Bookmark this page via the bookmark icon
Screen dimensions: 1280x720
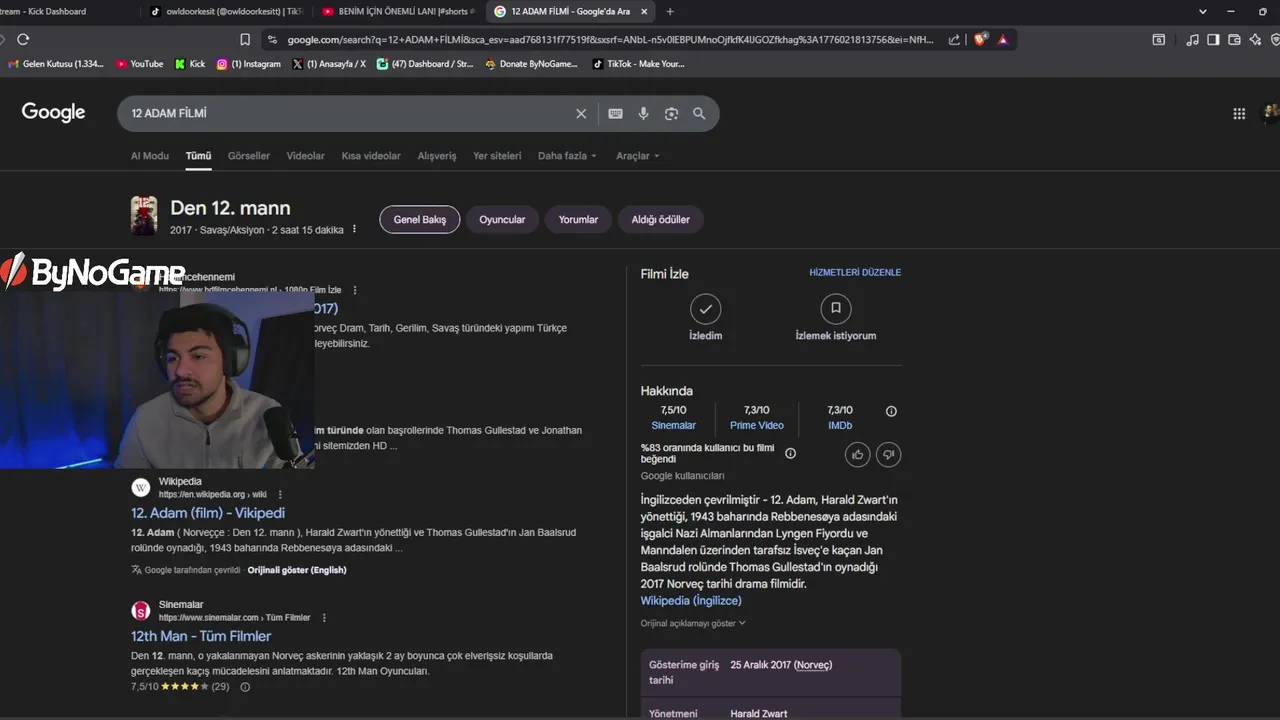tap(245, 39)
